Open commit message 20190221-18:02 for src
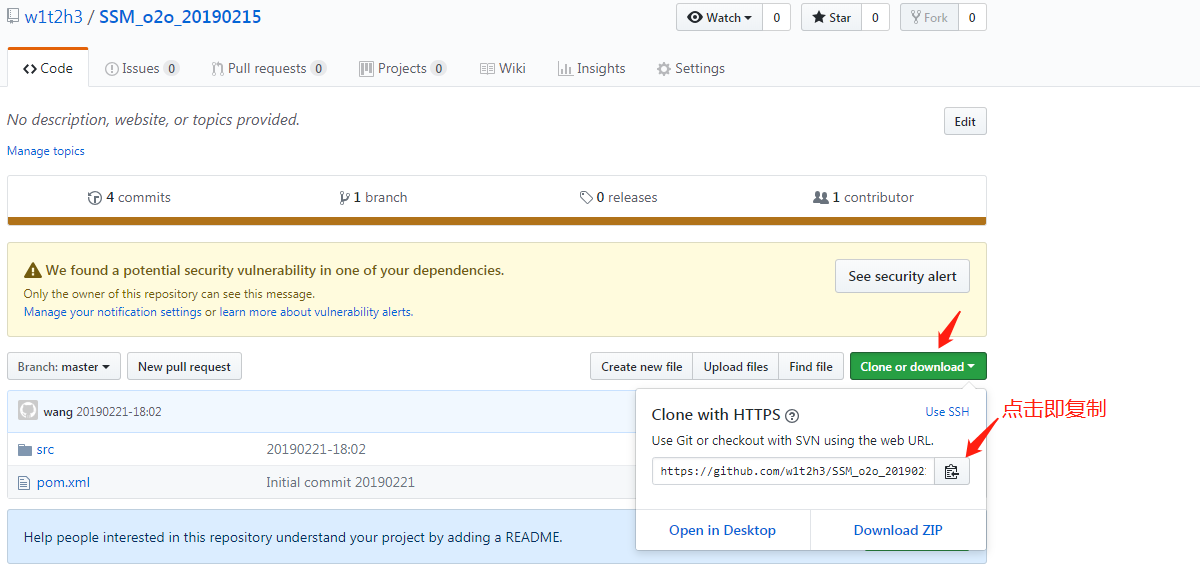The width and height of the screenshot is (1200, 570). click(x=316, y=450)
